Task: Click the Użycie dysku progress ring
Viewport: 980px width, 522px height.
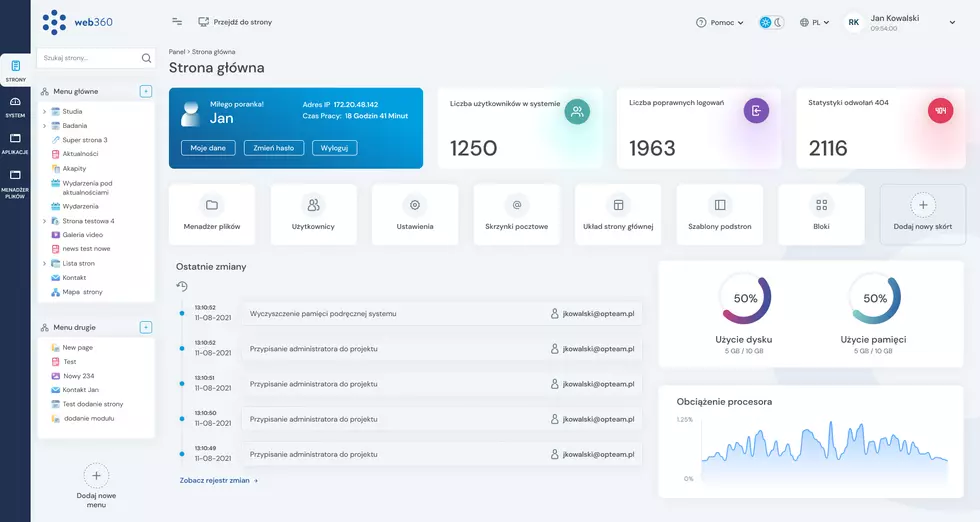Action: (x=745, y=298)
